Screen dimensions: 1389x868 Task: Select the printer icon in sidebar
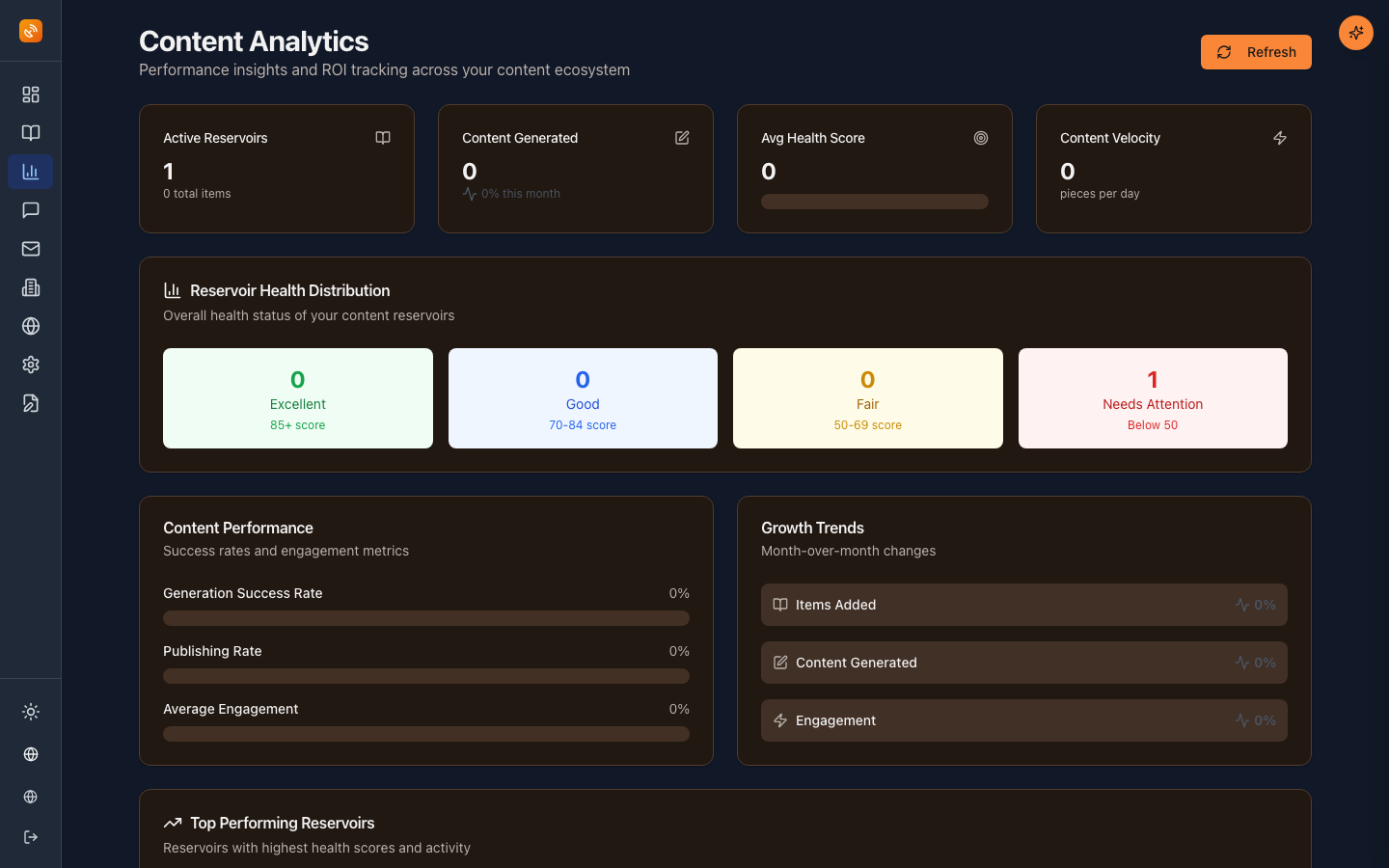[30, 287]
